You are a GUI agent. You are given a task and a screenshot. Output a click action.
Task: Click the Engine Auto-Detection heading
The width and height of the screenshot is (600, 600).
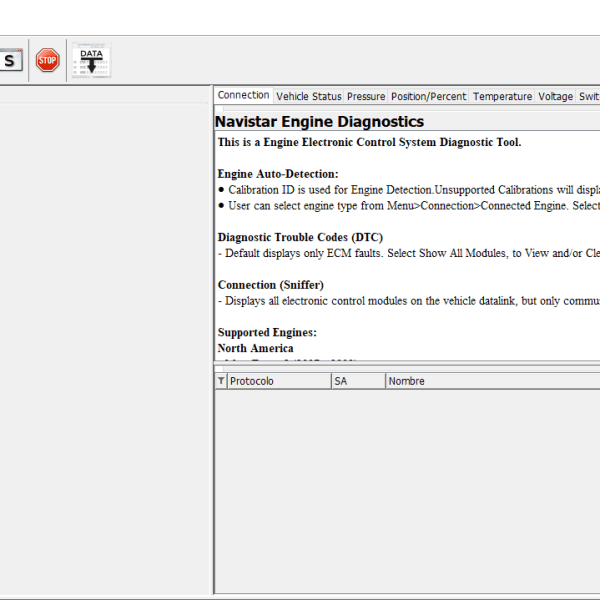278,174
